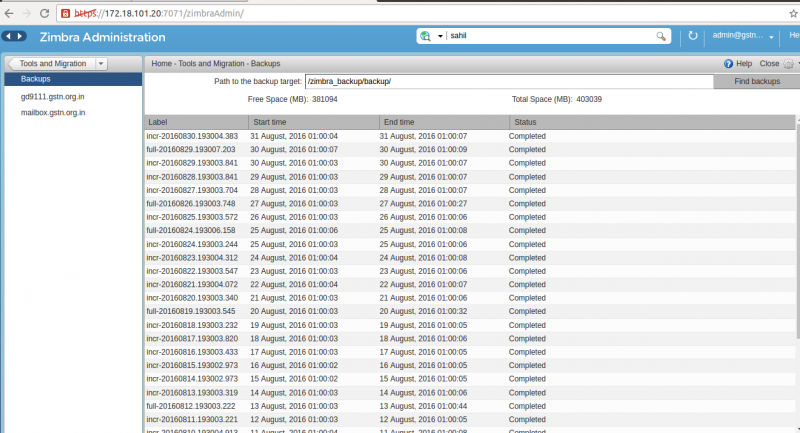Refresh Zimbra view with circular arrow icon
The image size is (800, 433).
tap(692, 36)
